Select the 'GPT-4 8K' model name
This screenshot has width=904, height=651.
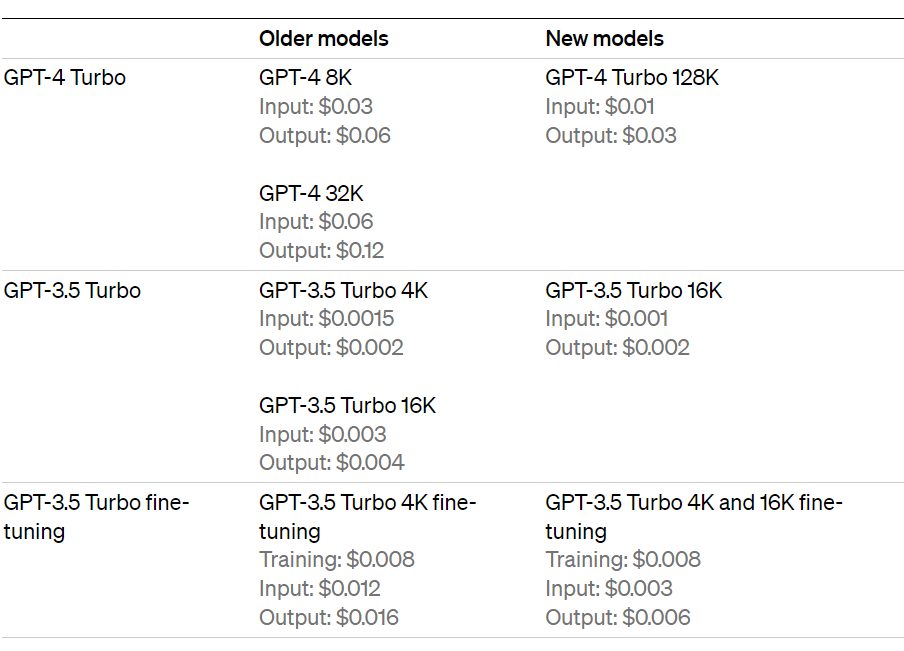coord(306,78)
